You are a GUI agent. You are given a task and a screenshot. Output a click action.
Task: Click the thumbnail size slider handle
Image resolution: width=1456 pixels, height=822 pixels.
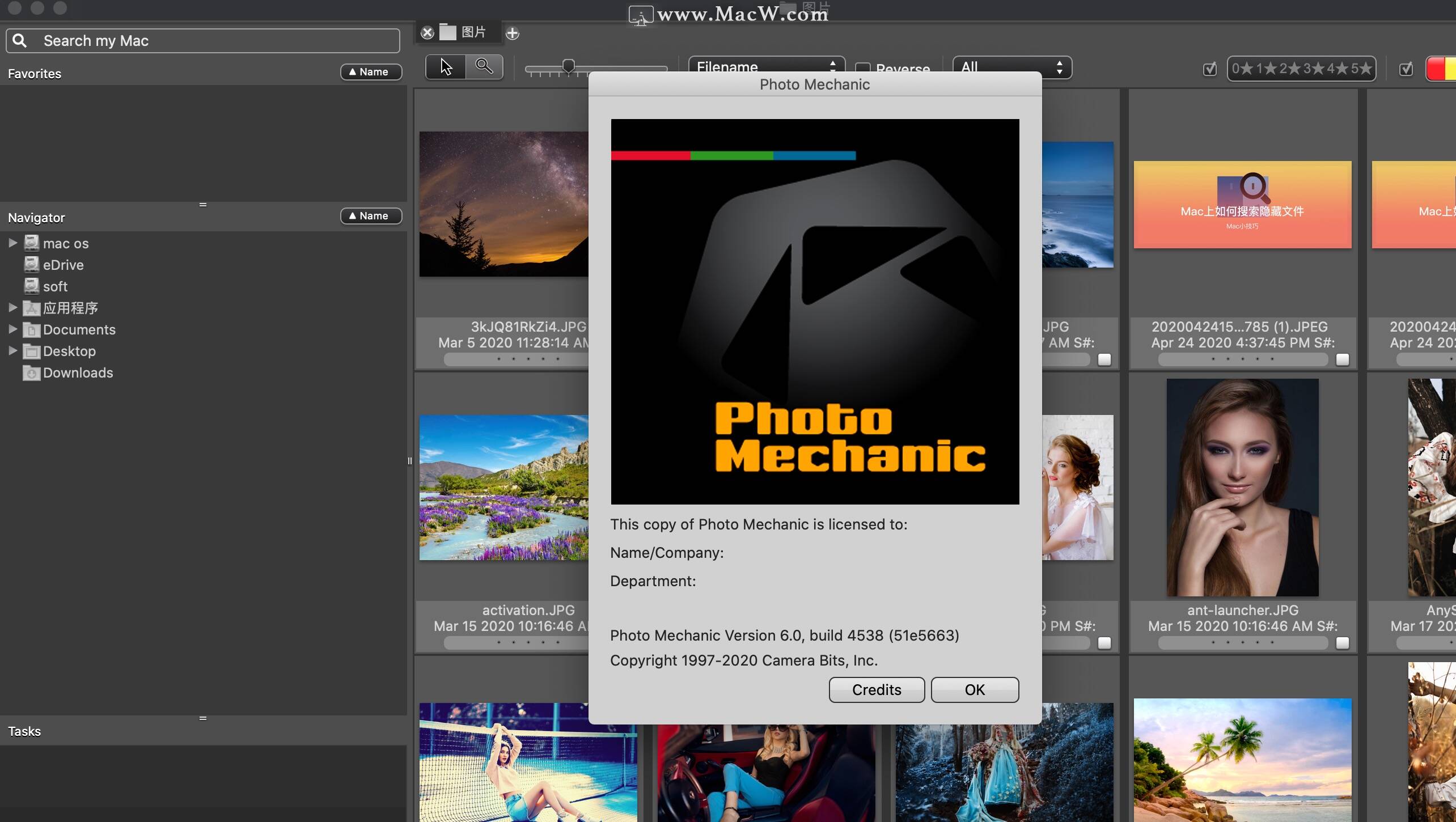point(568,67)
